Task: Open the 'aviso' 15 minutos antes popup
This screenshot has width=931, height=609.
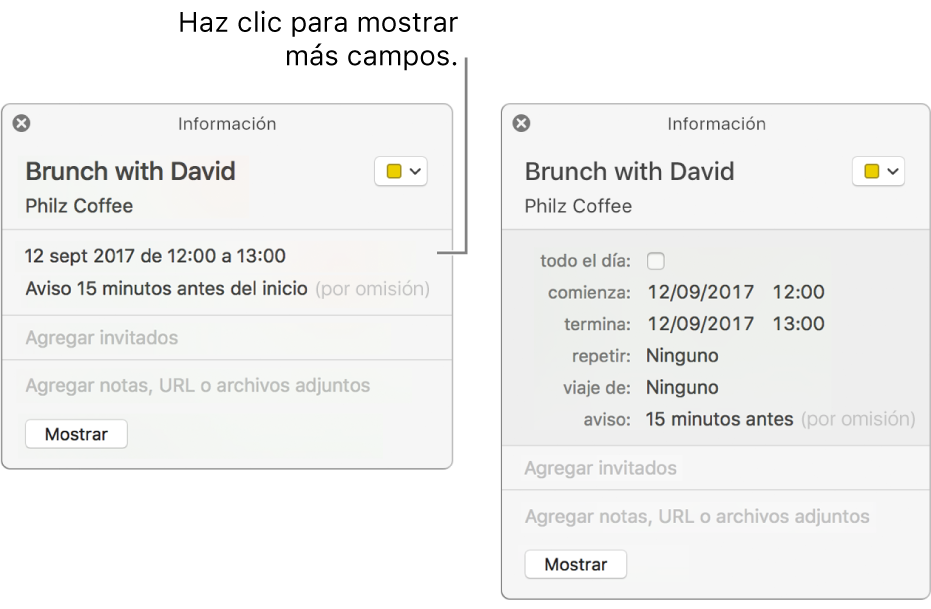Action: pos(719,419)
